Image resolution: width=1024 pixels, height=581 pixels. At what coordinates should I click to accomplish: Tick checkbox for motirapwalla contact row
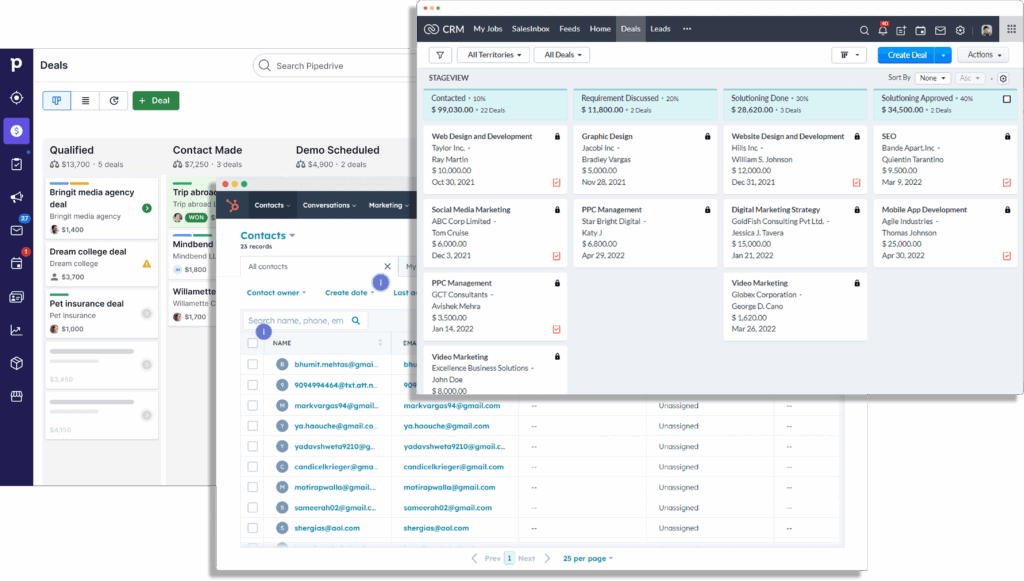click(253, 487)
